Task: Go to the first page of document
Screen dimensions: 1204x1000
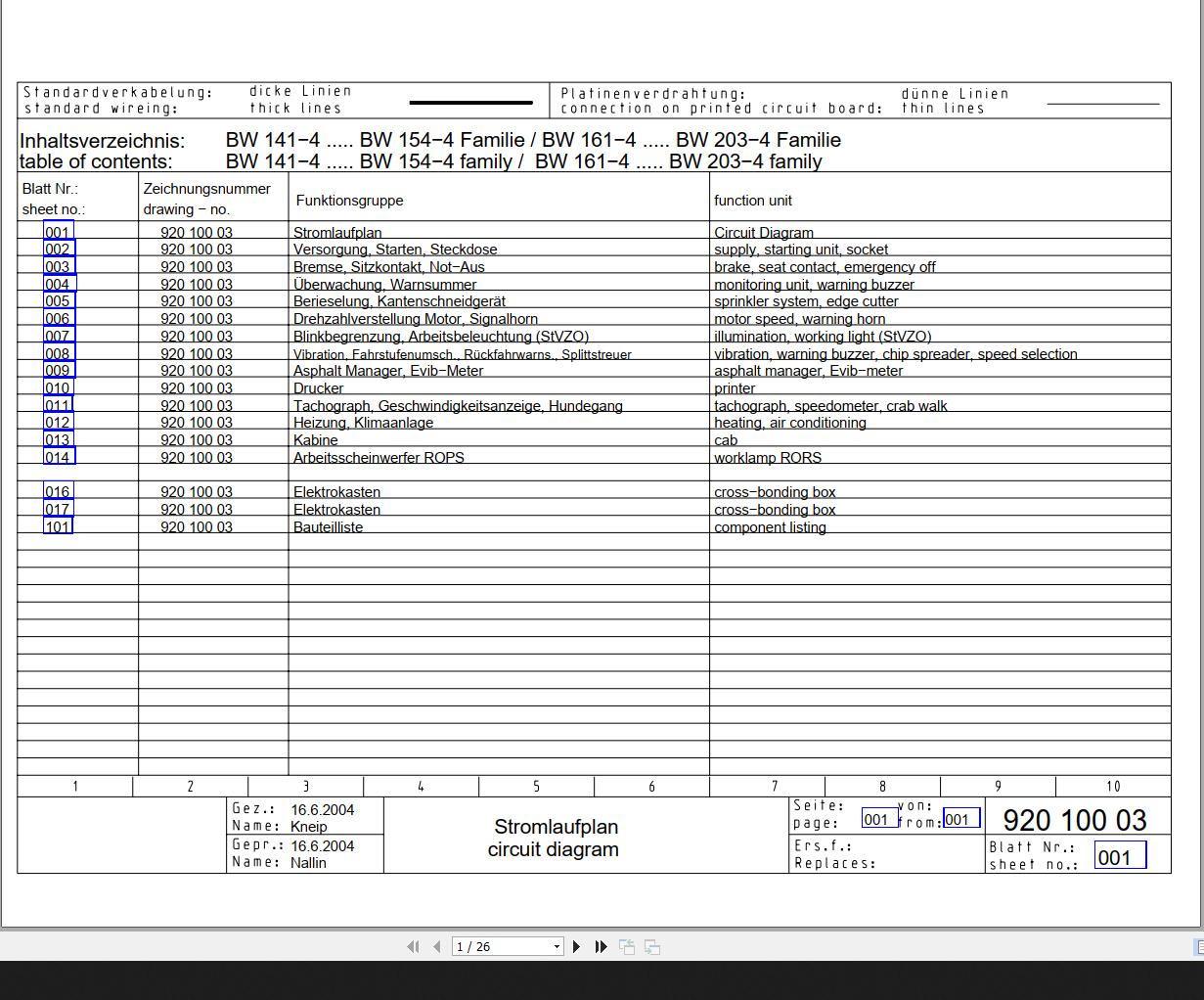Action: (x=413, y=946)
